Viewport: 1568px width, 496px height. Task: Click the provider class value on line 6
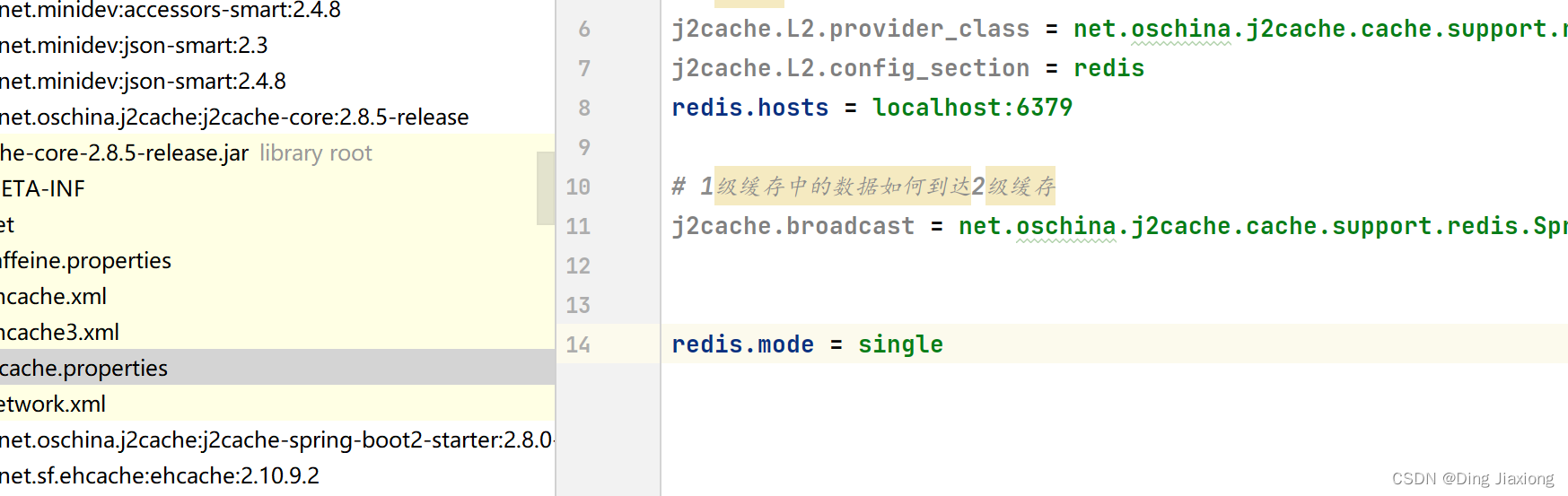point(1320,29)
